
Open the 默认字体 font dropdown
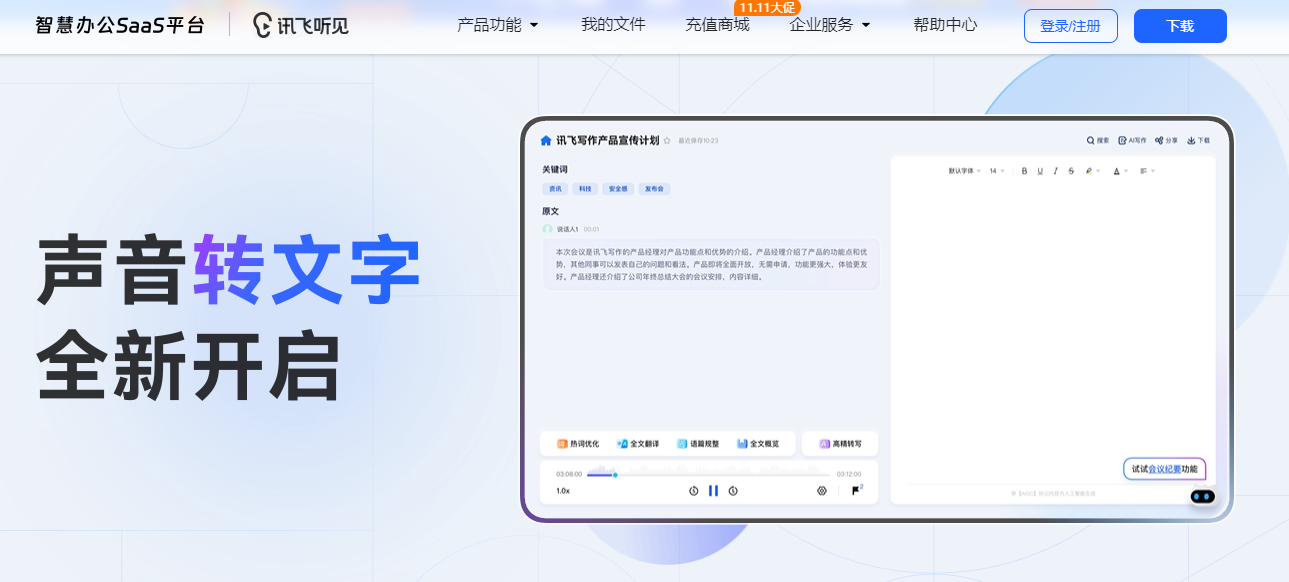(x=965, y=171)
